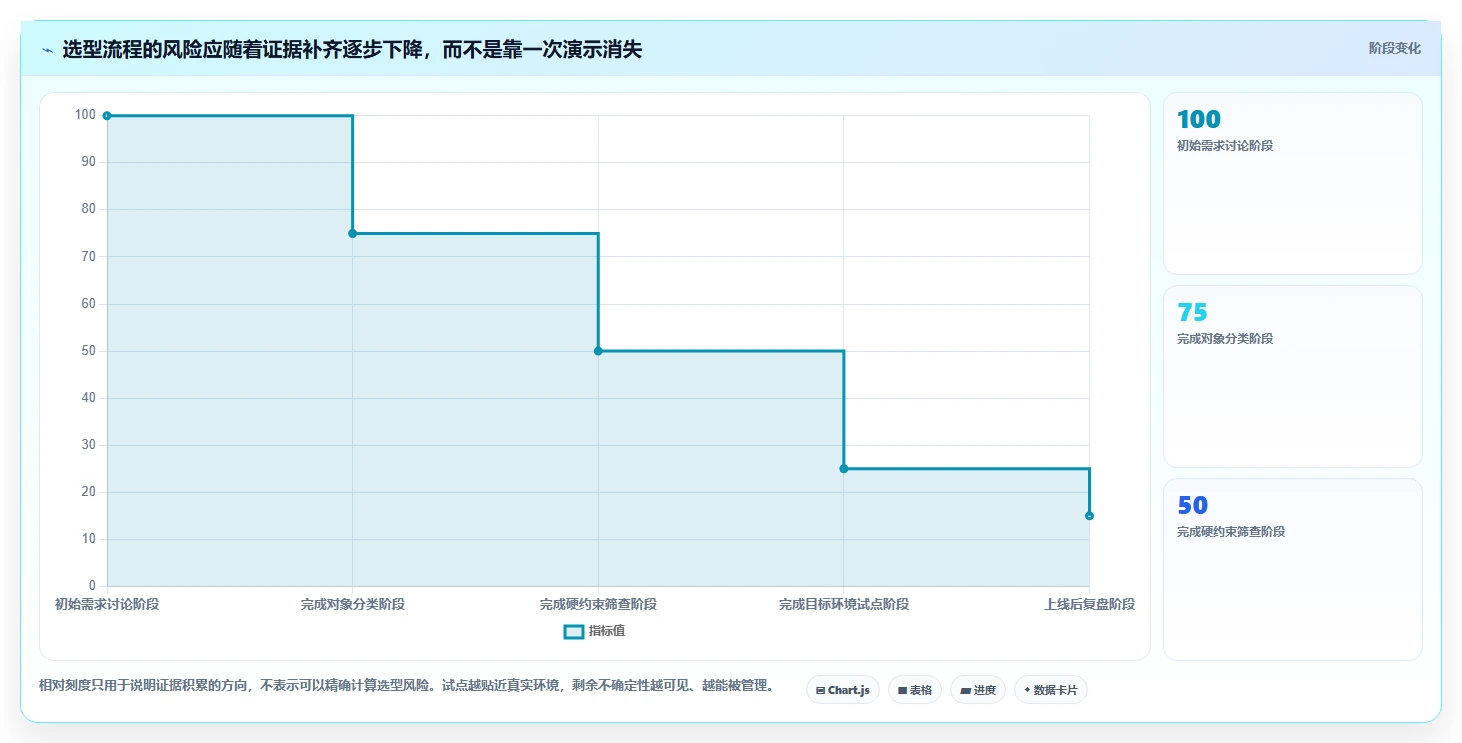Click the 完成硬约束筛查阶段 x-axis label
Screen dimensions: 1462x743
point(598,605)
